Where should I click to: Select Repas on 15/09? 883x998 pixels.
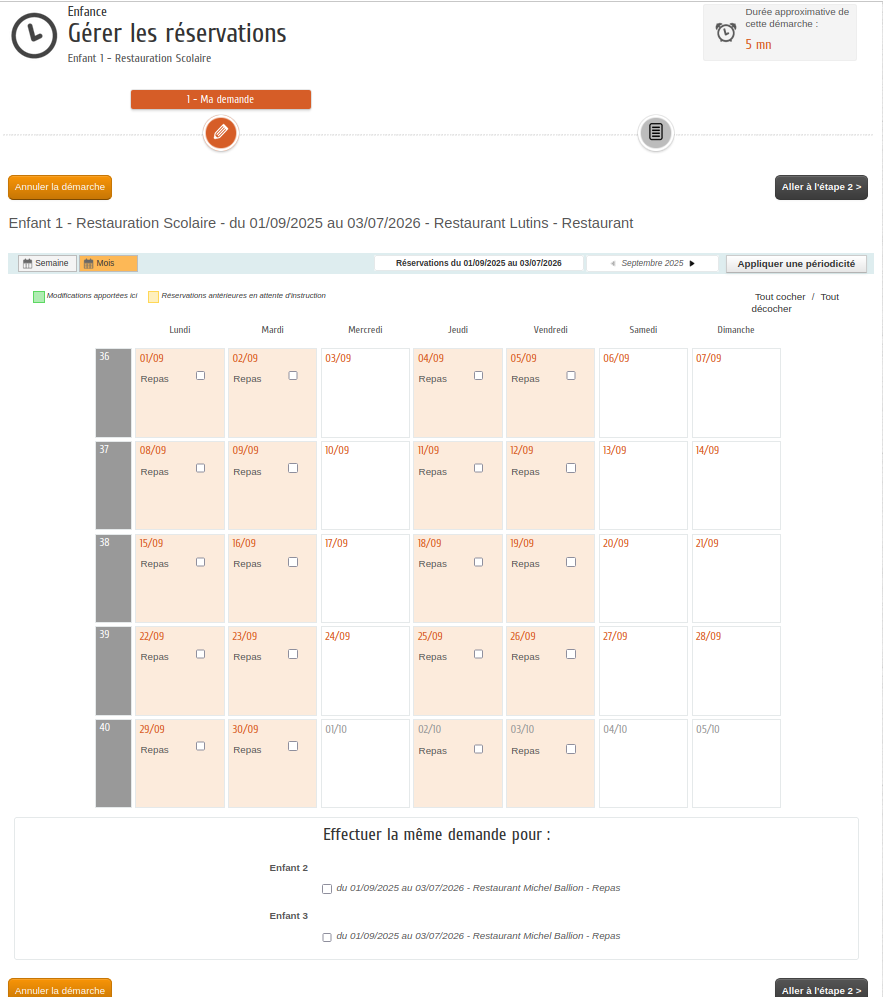tap(201, 562)
